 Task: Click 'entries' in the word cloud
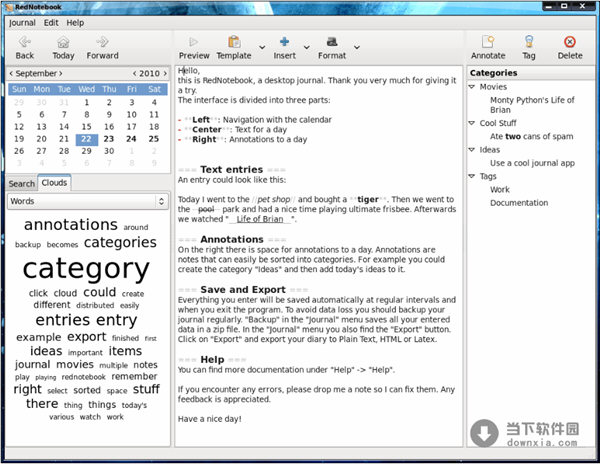tap(63, 320)
